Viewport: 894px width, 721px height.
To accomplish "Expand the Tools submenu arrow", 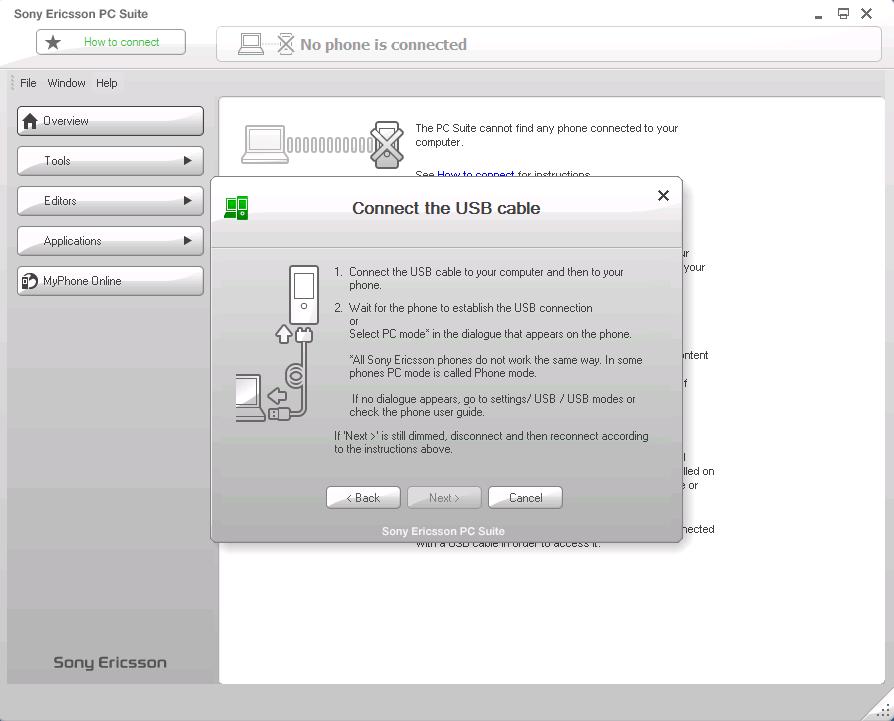I will [188, 161].
